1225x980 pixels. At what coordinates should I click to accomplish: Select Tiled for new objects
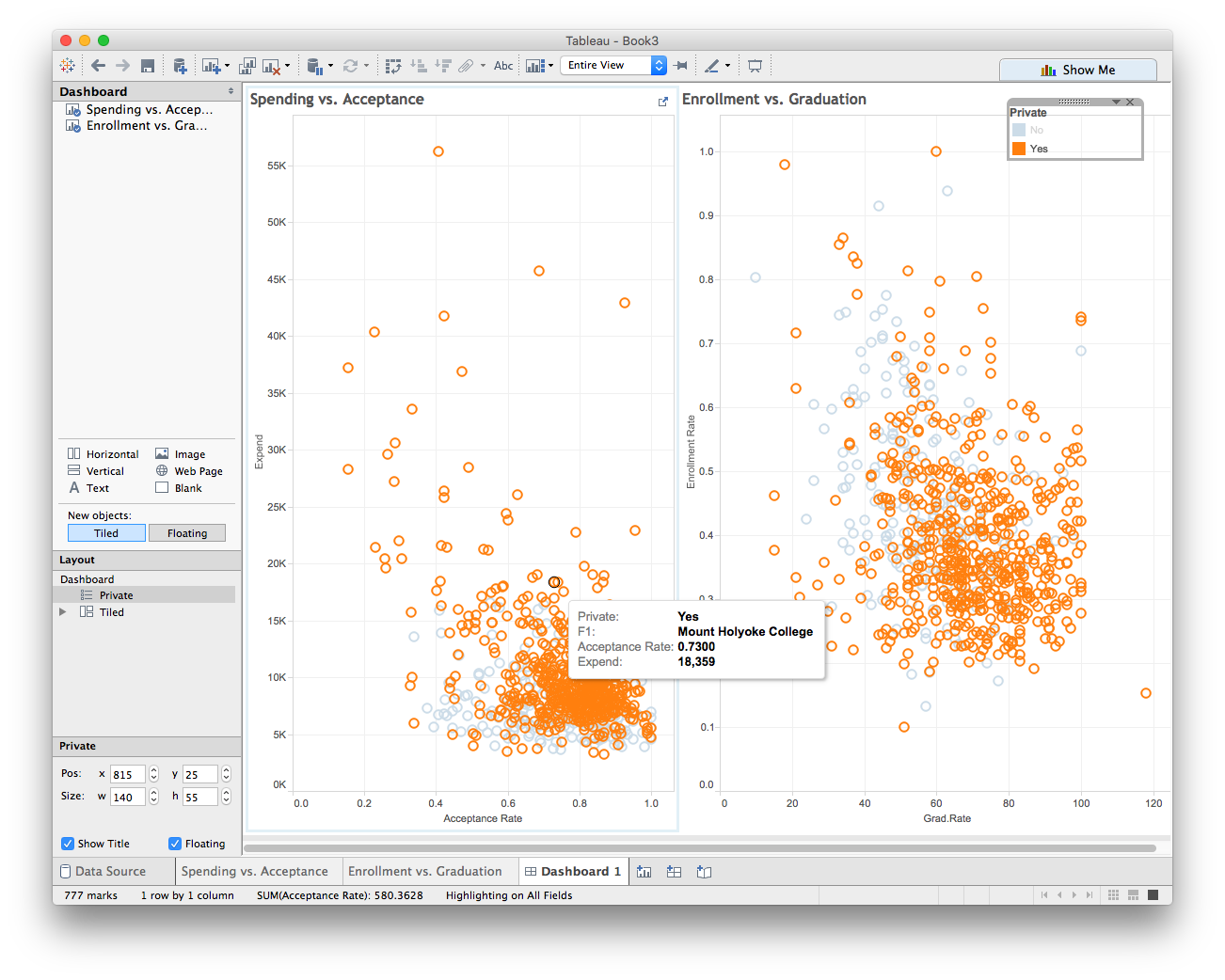point(106,533)
